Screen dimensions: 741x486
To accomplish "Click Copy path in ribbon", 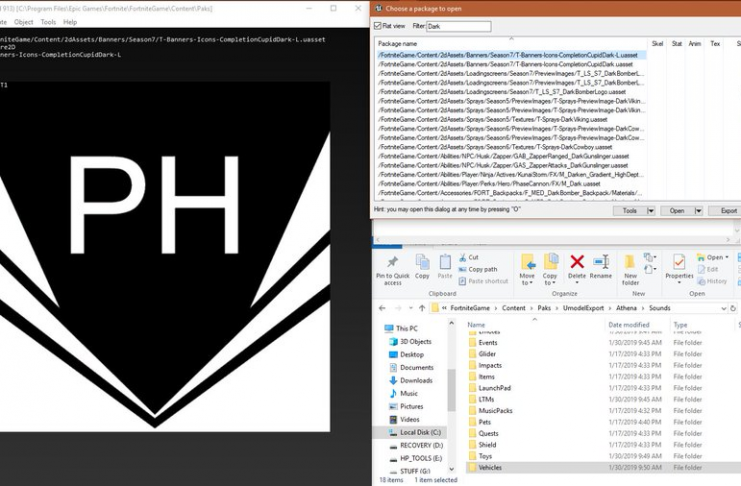I will [478, 269].
